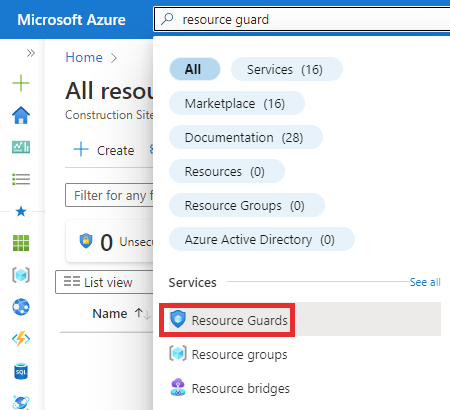Open Home from the sidebar house icon
The width and height of the screenshot is (450, 410).
coord(21,115)
